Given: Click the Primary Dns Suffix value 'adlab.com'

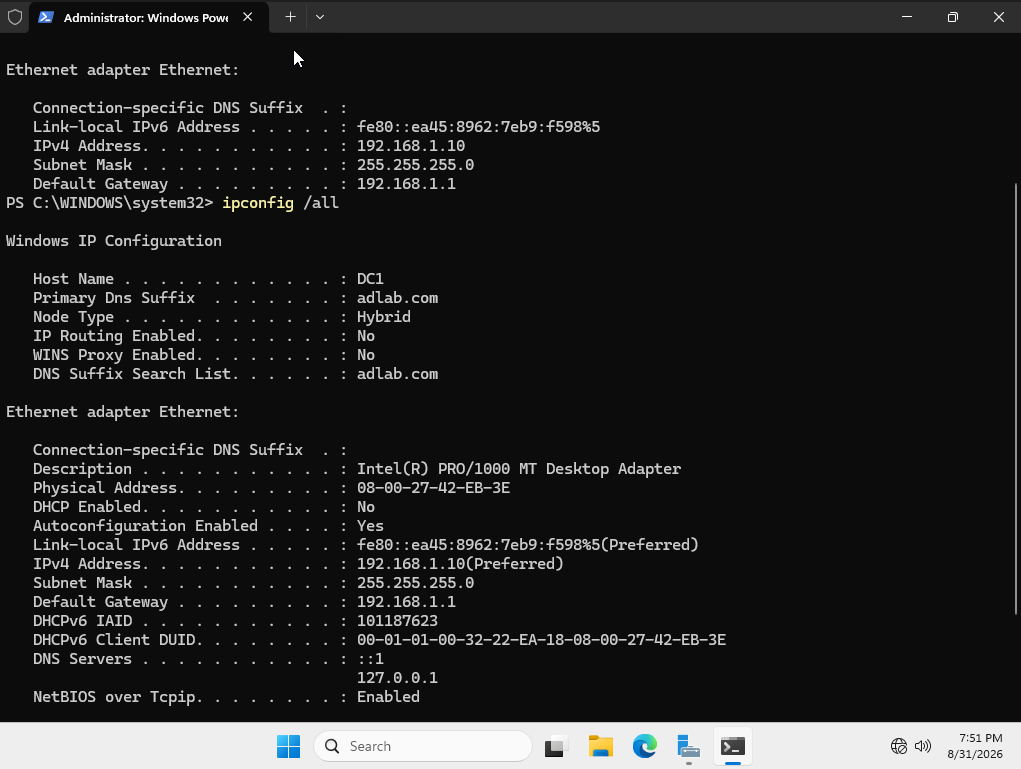Looking at the screenshot, I should (x=397, y=298).
